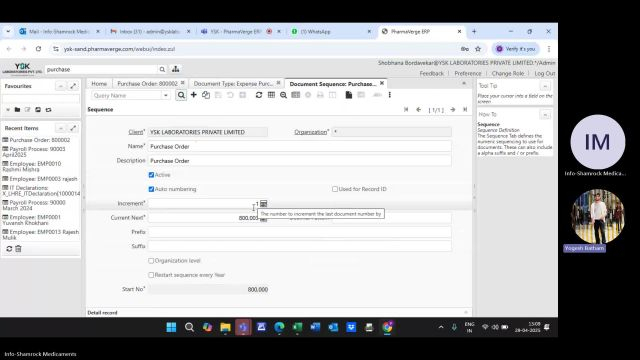Open the toolbar more options kebab menu
This screenshot has width=640, height=360.
tap(390, 95)
